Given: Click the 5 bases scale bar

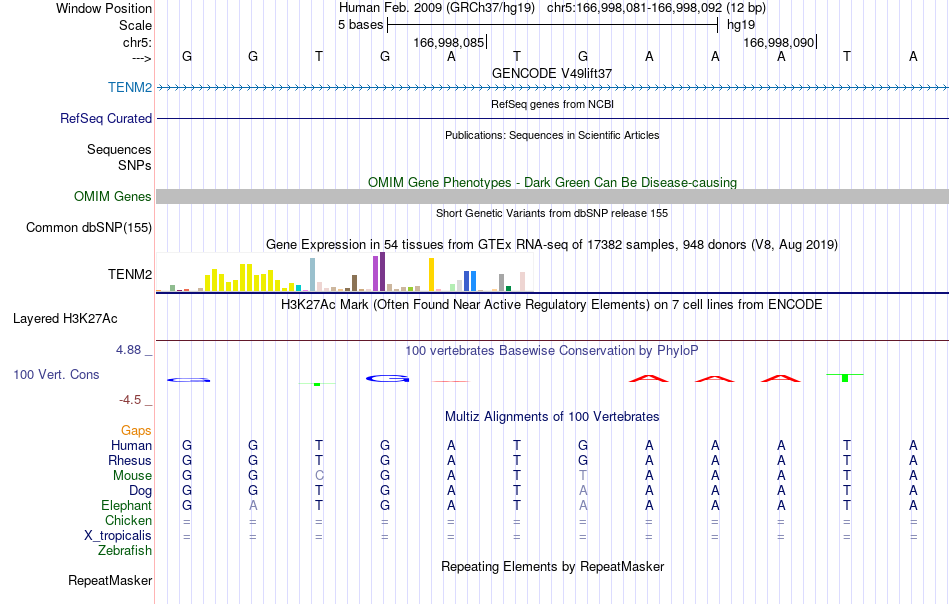Looking at the screenshot, I should click(x=553, y=25).
